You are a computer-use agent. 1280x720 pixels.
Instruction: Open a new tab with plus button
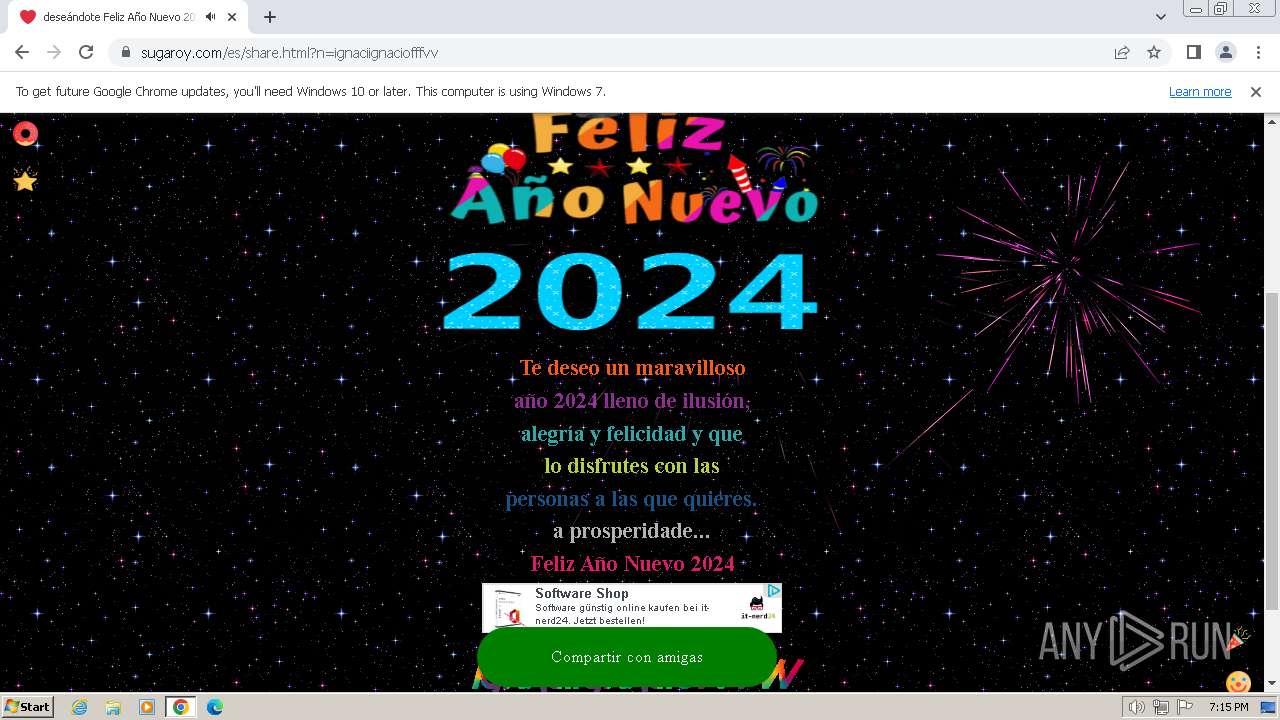click(270, 17)
